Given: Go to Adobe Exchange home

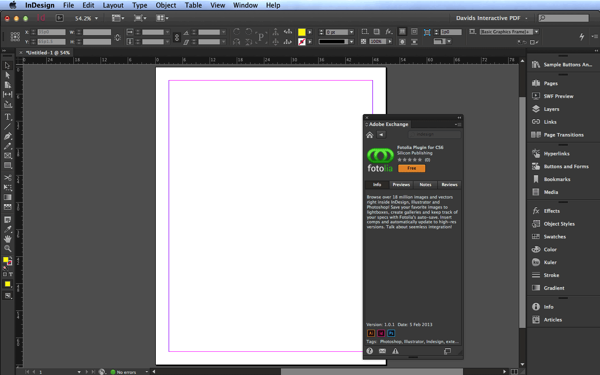Looking at the screenshot, I should tap(370, 135).
